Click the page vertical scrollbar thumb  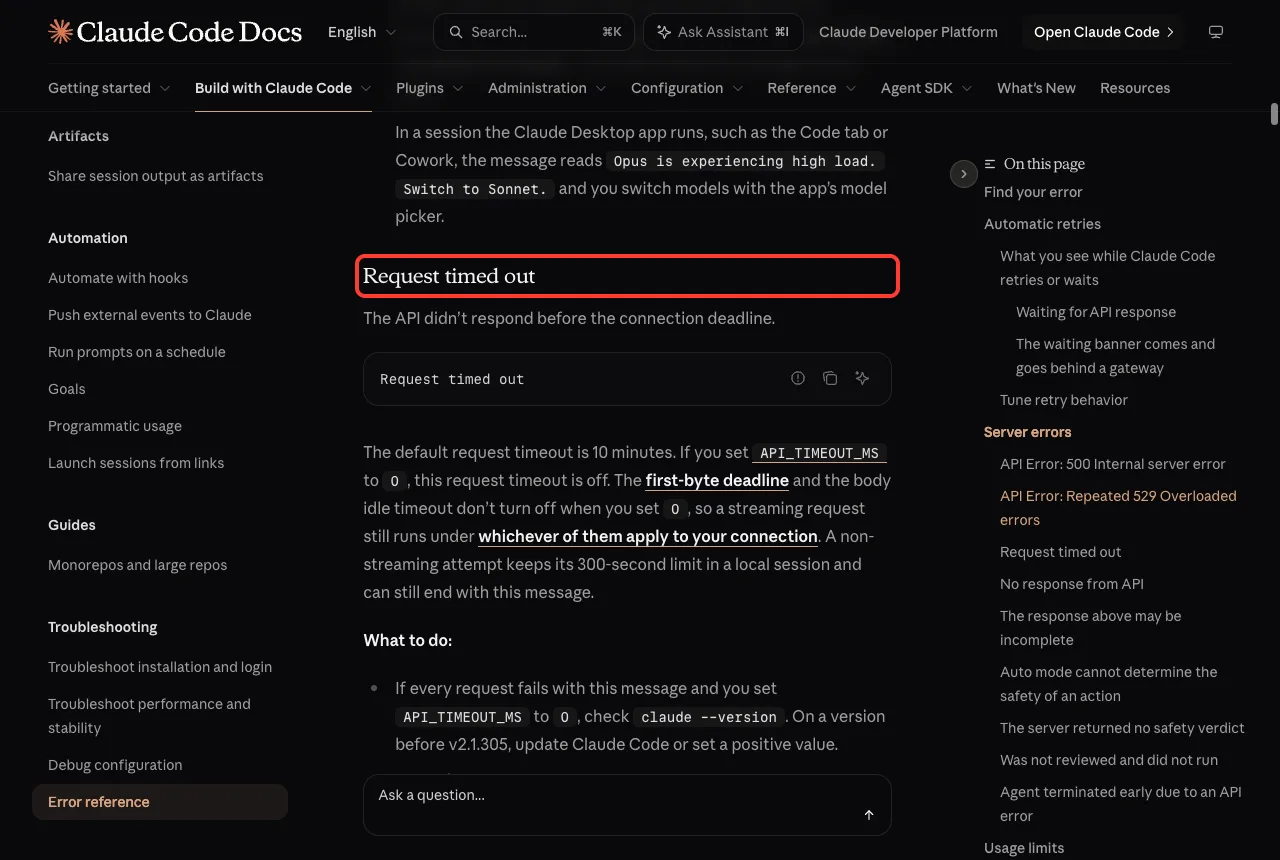click(x=1274, y=113)
